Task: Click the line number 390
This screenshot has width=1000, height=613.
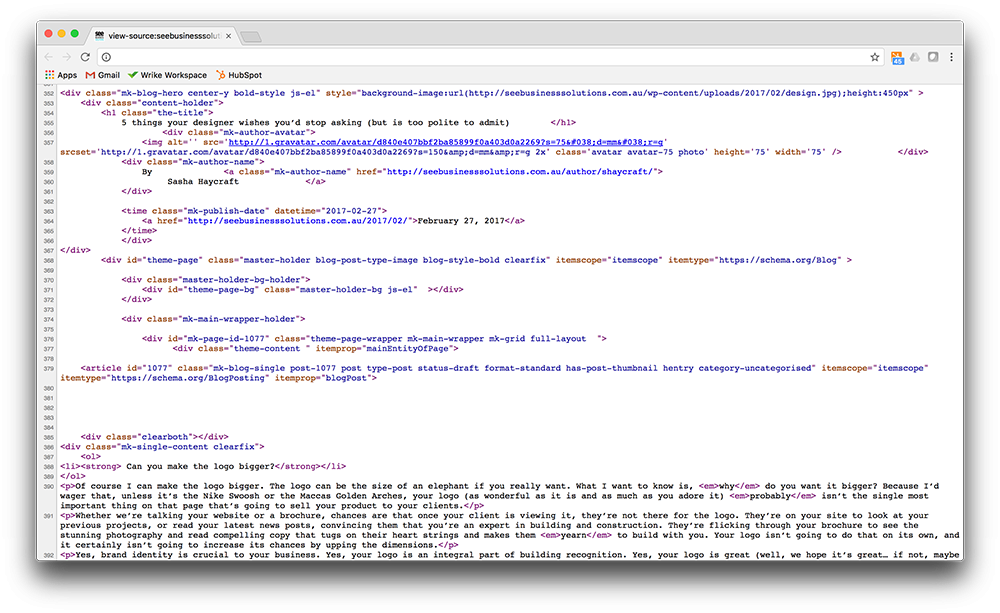Action: 49,487
